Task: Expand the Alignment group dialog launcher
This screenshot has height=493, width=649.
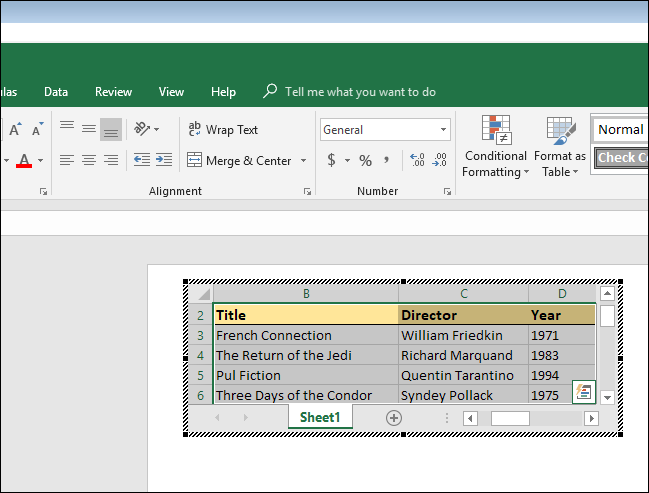Action: pyautogui.click(x=307, y=191)
